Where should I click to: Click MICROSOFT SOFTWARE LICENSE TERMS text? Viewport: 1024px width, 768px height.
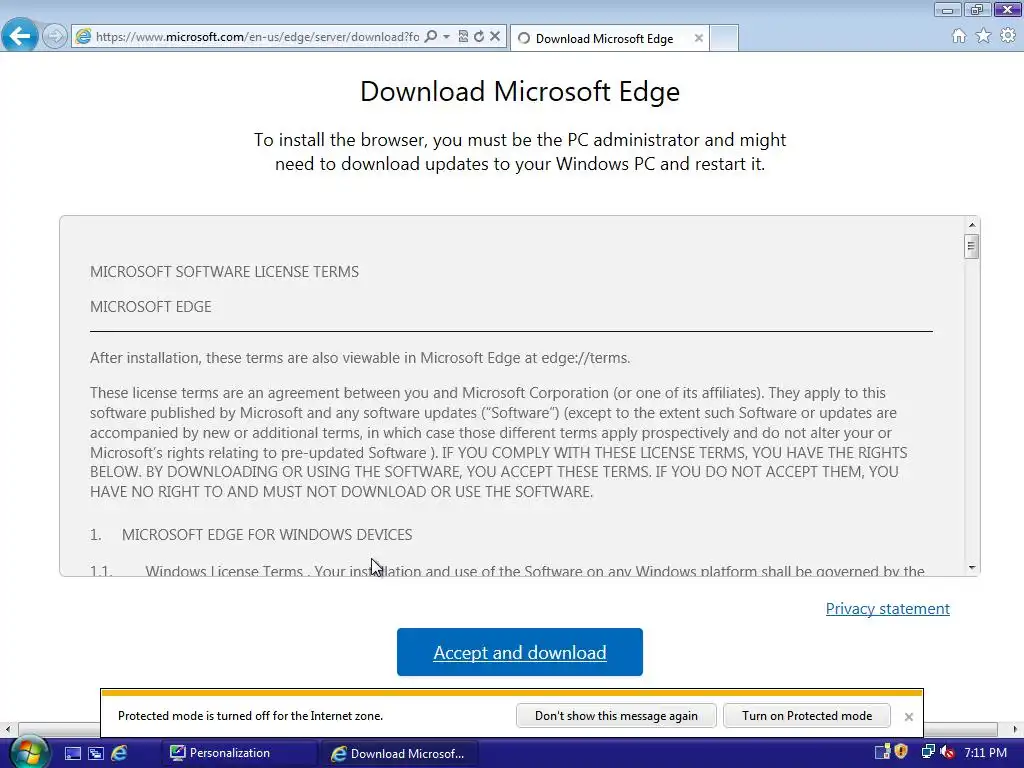tap(225, 272)
